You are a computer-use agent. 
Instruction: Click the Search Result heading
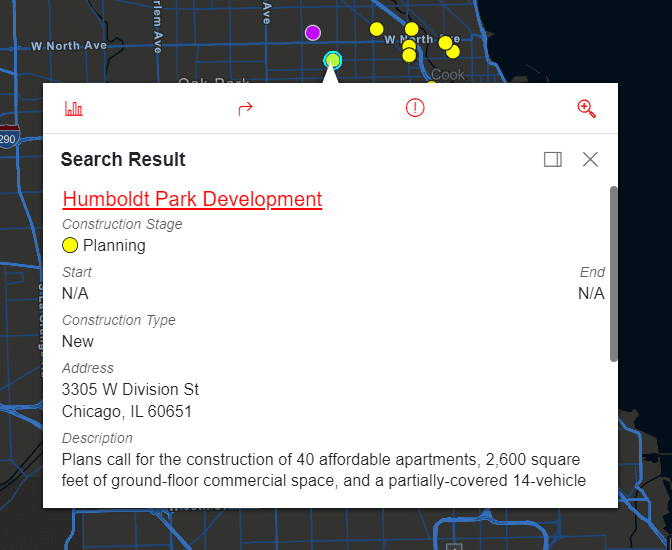tap(123, 159)
